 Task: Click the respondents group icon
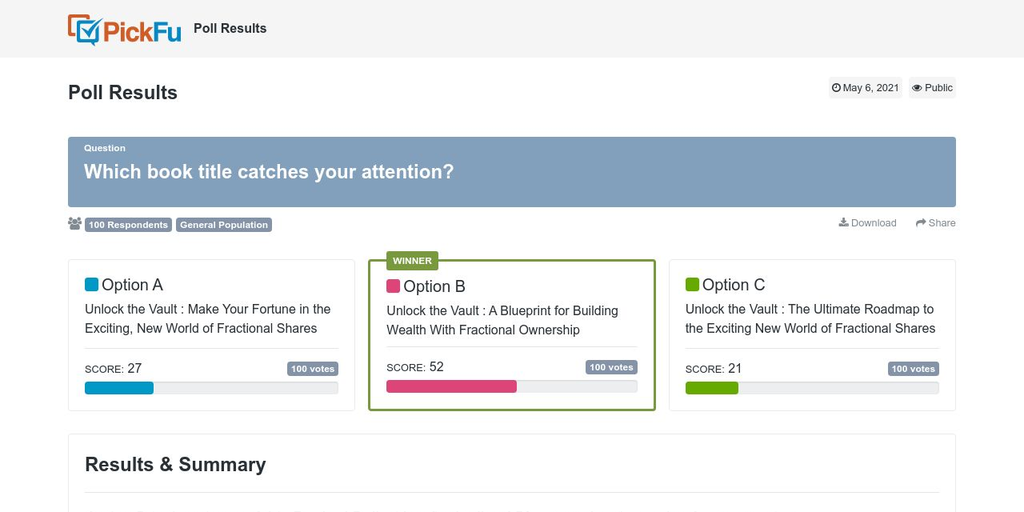coord(74,224)
